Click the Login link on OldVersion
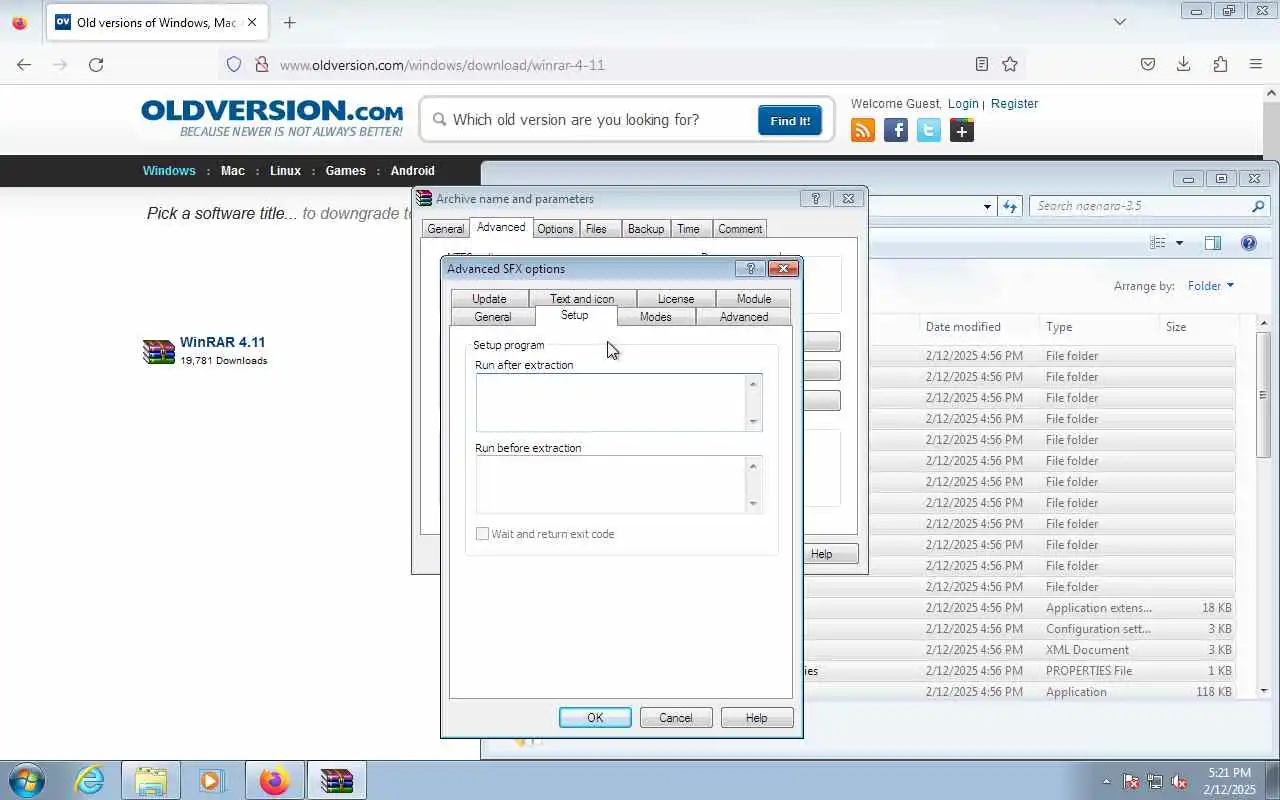 click(963, 104)
